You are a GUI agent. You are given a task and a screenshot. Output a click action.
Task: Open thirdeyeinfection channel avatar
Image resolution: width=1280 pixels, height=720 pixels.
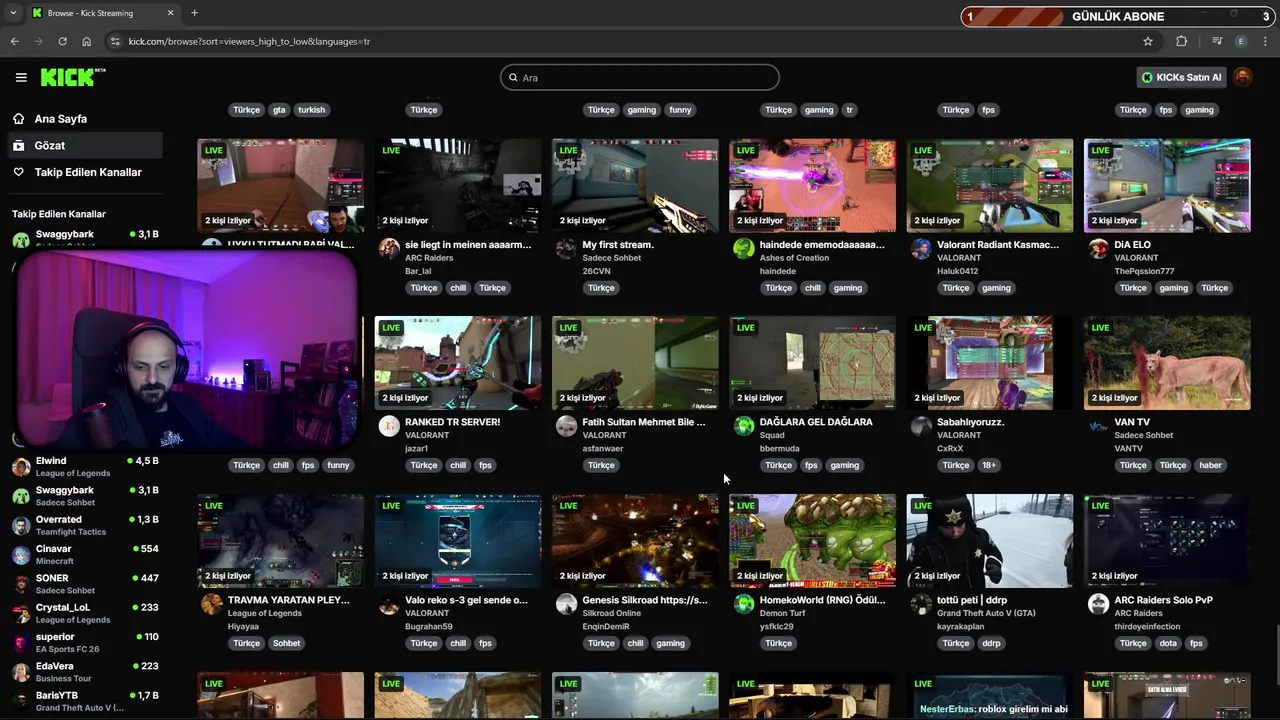[1098, 604]
